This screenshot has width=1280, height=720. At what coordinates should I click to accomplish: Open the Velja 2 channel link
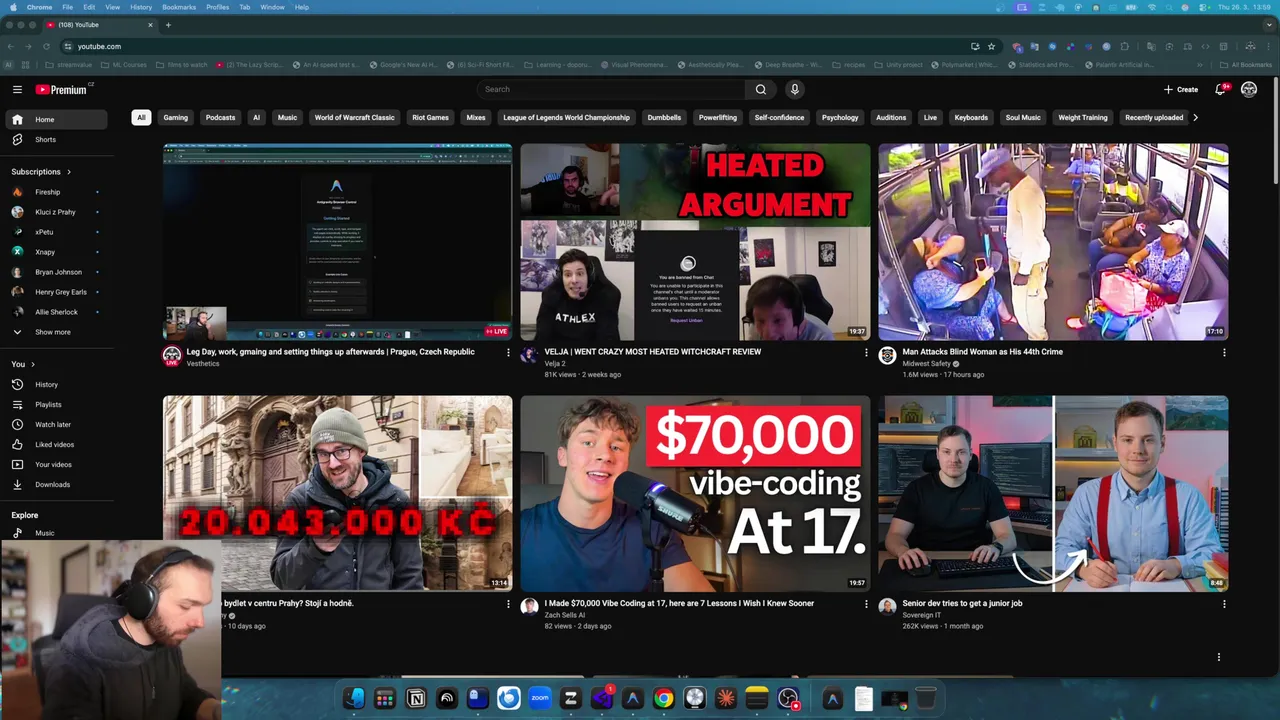click(x=555, y=363)
